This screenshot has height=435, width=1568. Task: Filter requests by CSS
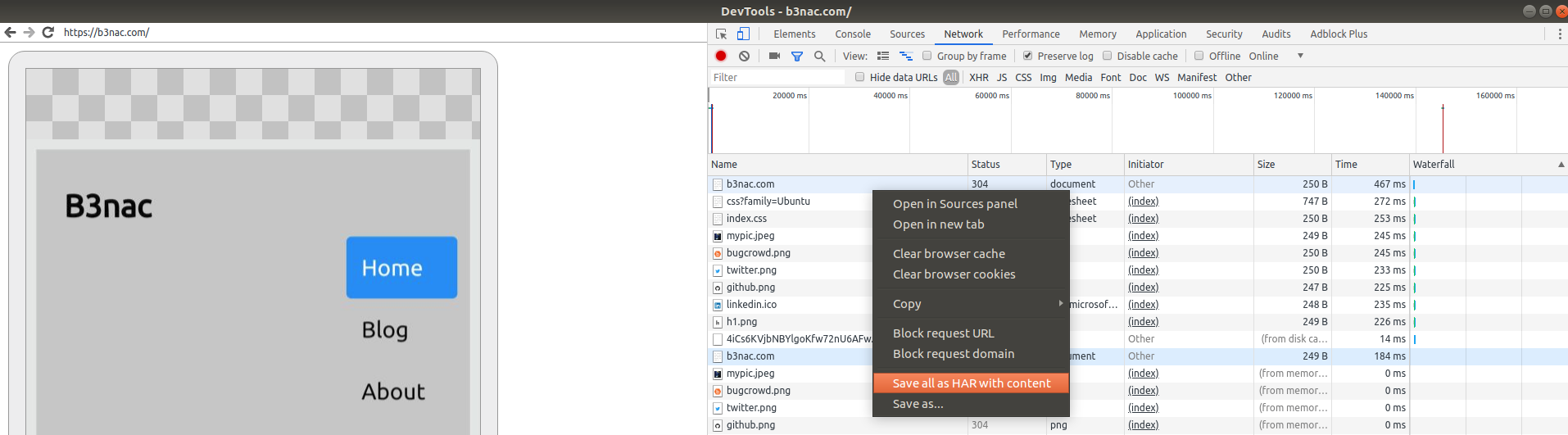(x=1023, y=78)
